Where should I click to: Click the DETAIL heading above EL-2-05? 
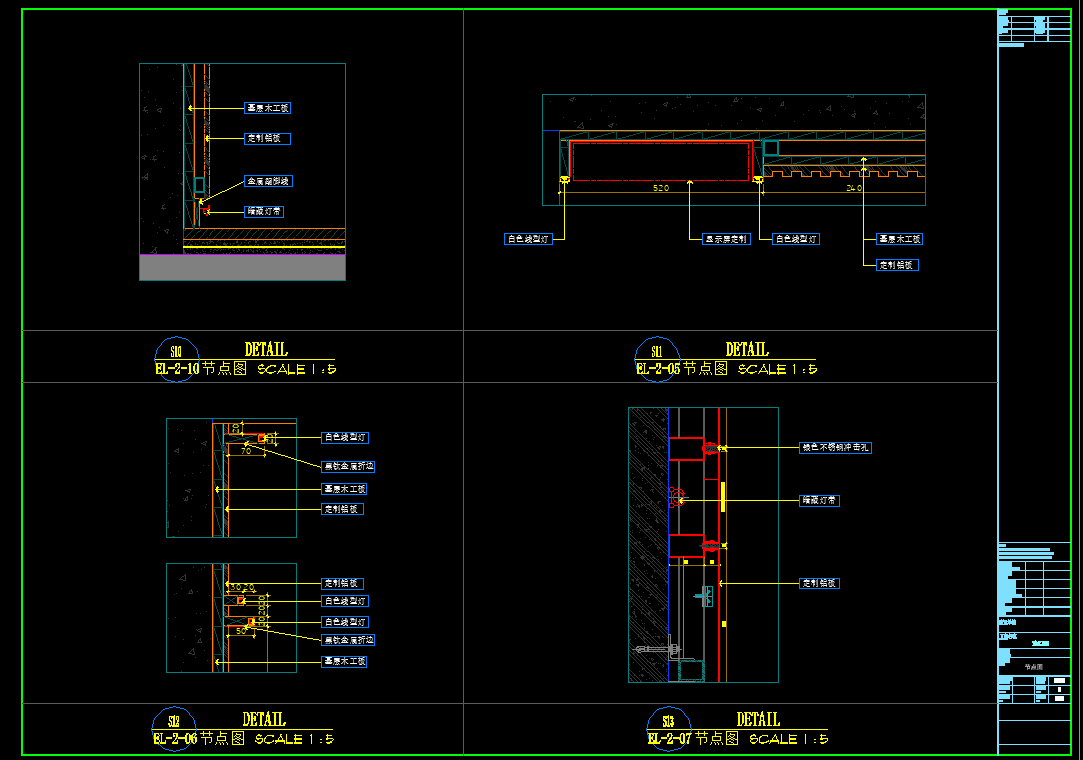point(747,350)
